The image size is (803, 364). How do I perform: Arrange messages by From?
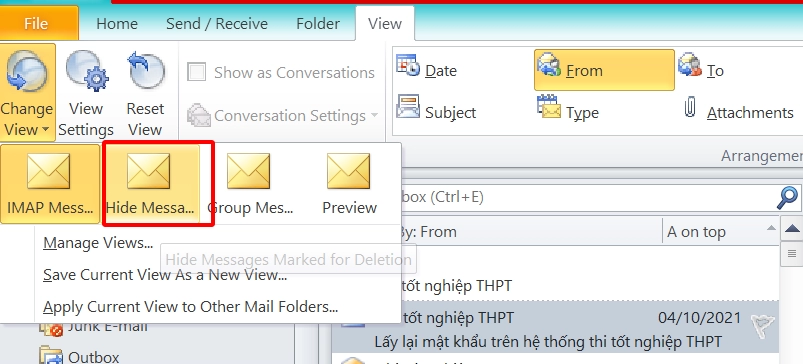[x=604, y=70]
